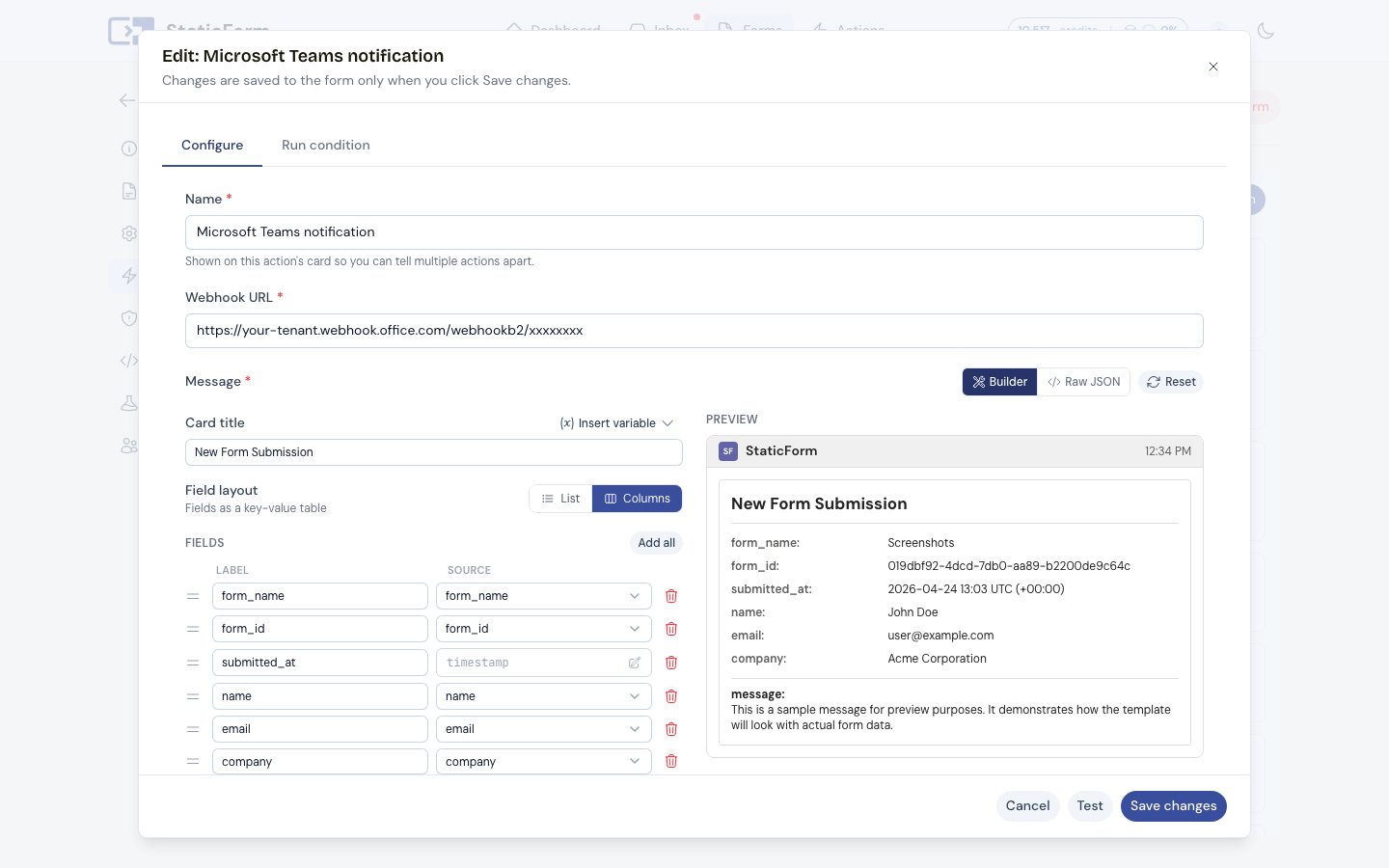Viewport: 1389px width, 868px height.
Task: Click the Test button
Action: click(x=1090, y=806)
